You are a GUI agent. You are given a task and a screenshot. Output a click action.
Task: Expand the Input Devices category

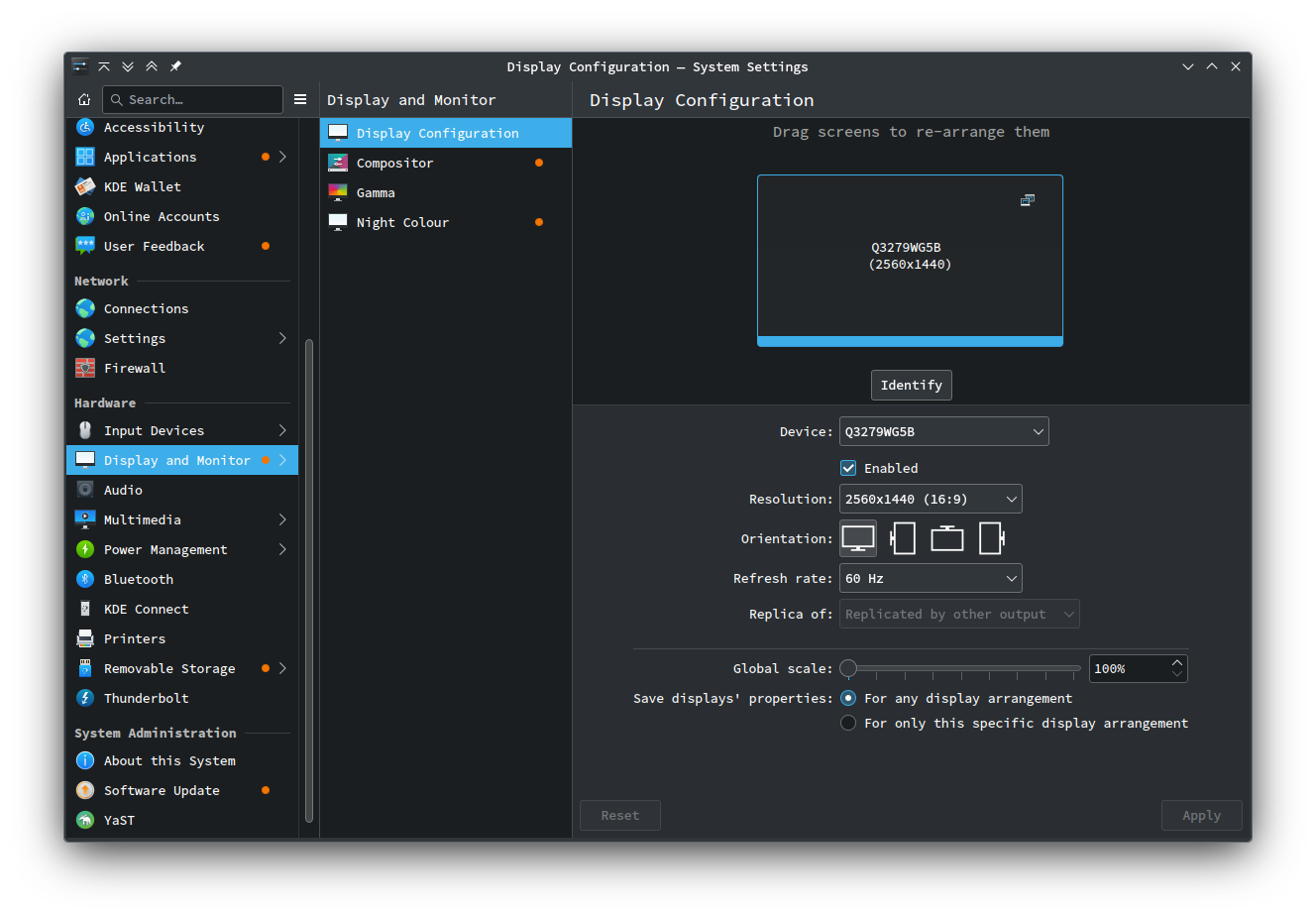point(282,430)
